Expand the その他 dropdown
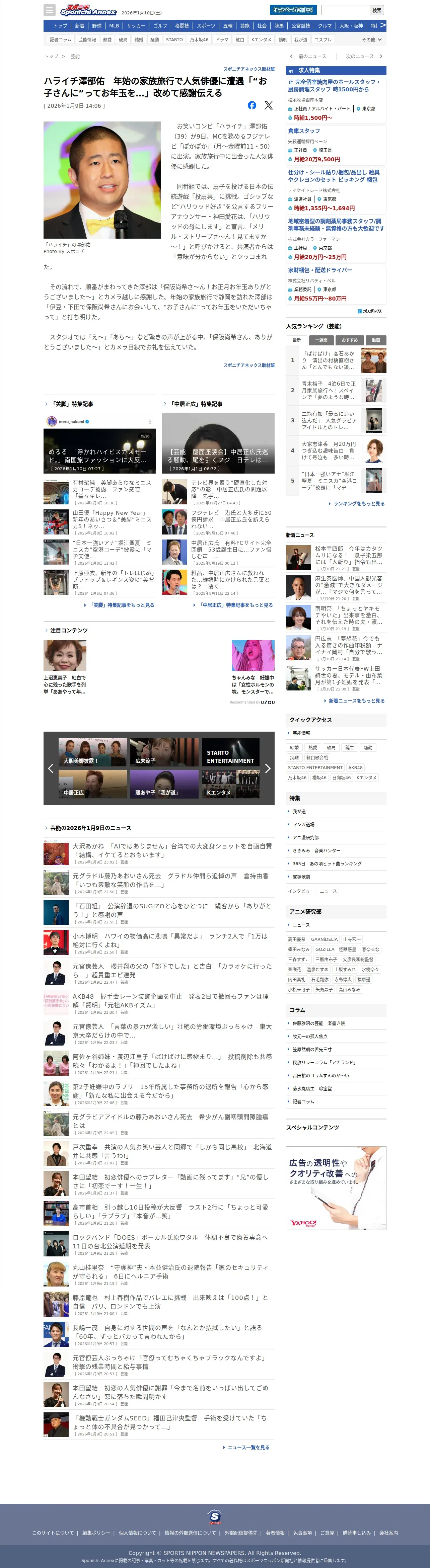Screen dimensions: 430x1568 tap(371, 39)
